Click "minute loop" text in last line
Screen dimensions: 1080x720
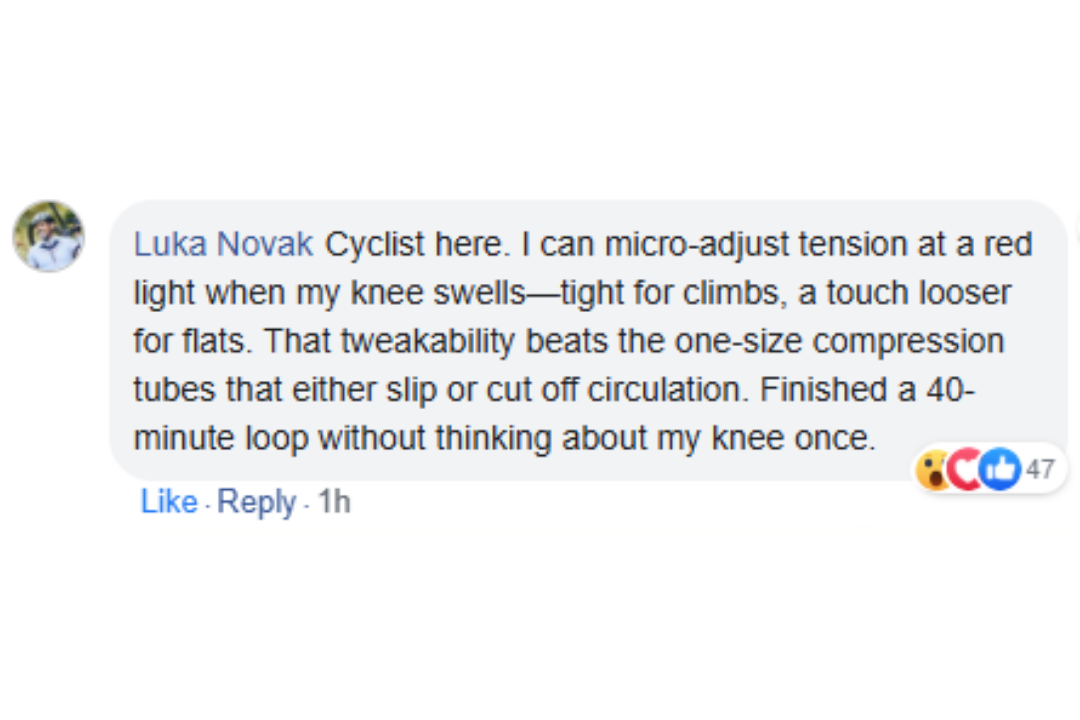click(x=220, y=439)
